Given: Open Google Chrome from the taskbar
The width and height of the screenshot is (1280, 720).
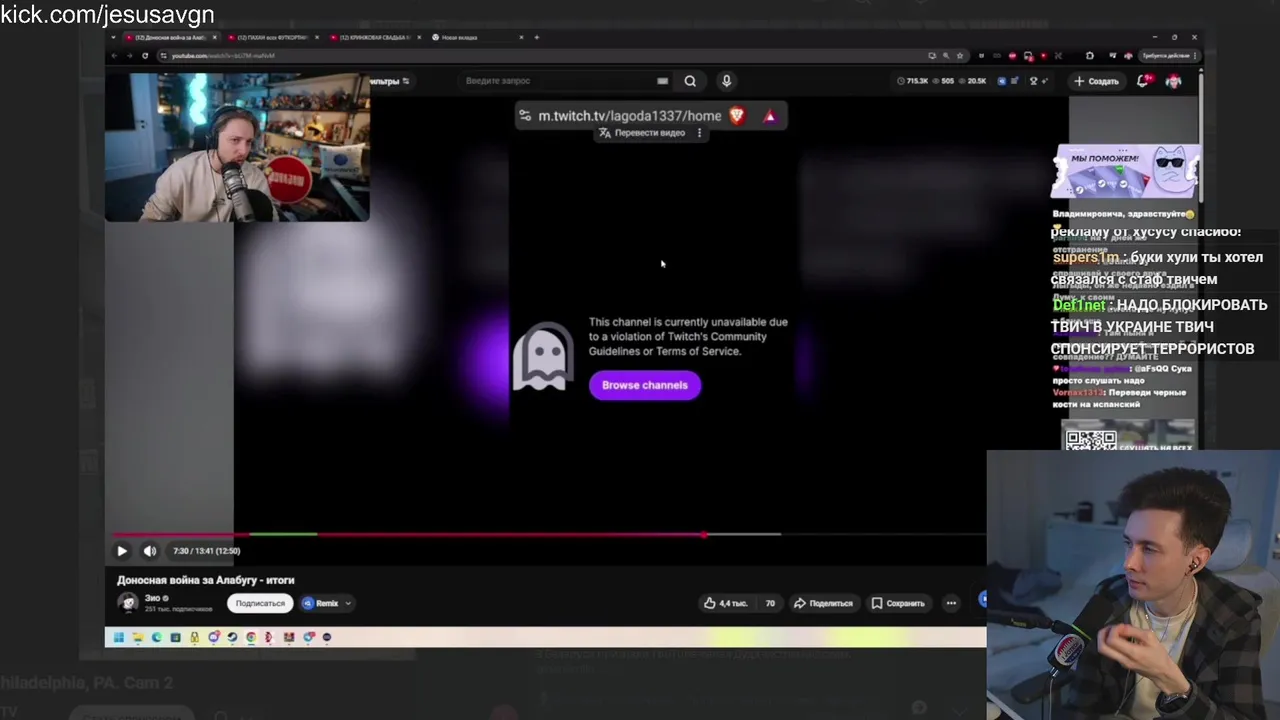Looking at the screenshot, I should point(251,637).
